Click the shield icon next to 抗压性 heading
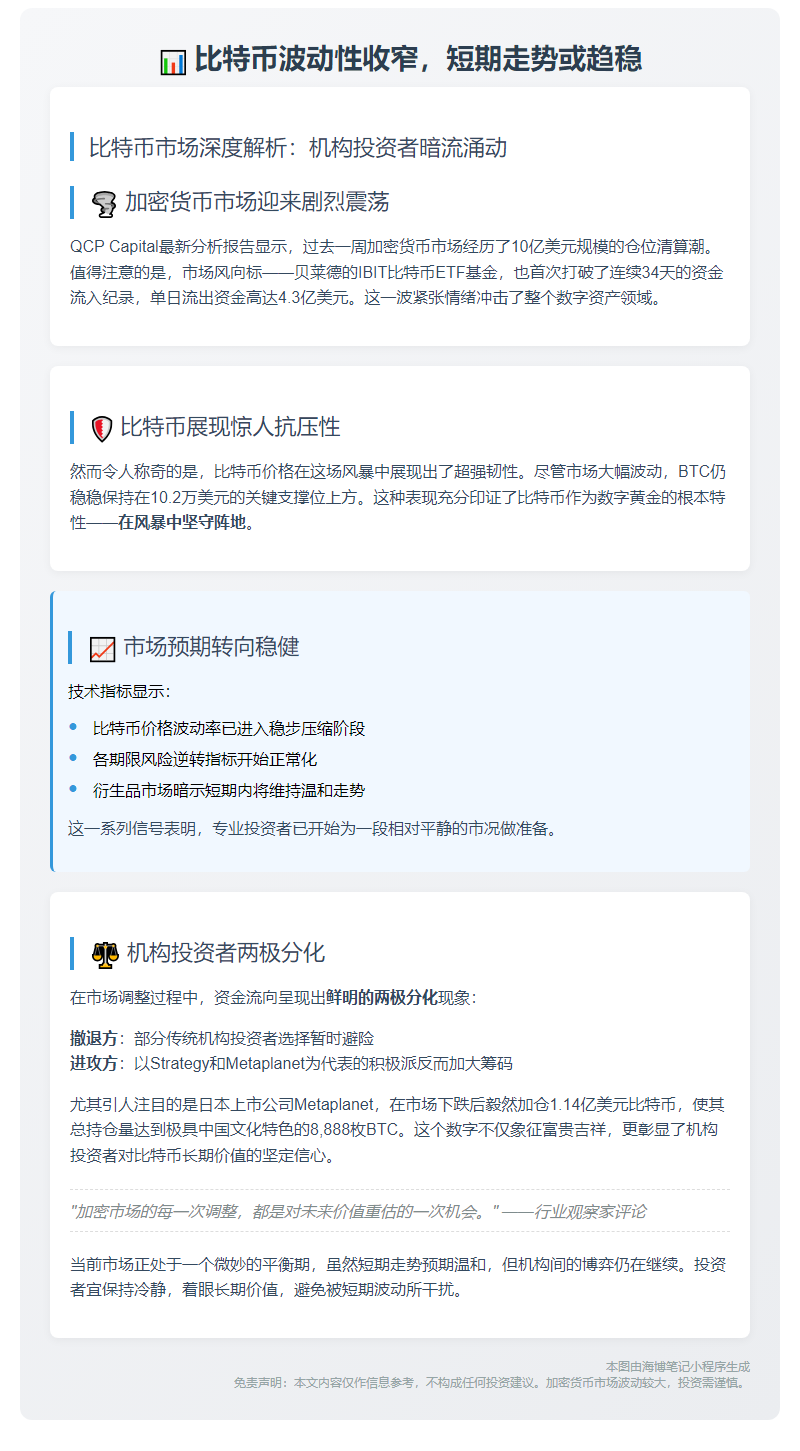800x1451 pixels. click(x=104, y=426)
